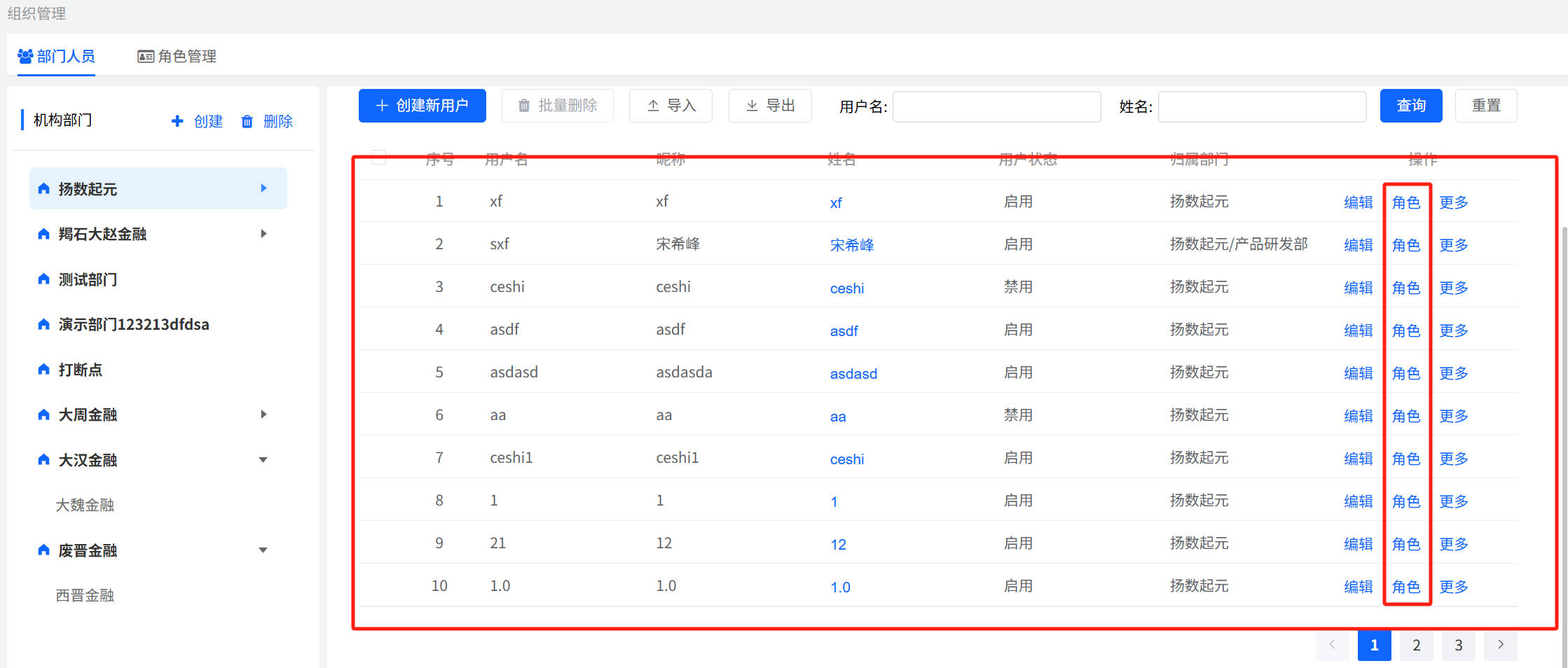
Task: Toggle the select-all checkbox in table header
Action: click(378, 158)
